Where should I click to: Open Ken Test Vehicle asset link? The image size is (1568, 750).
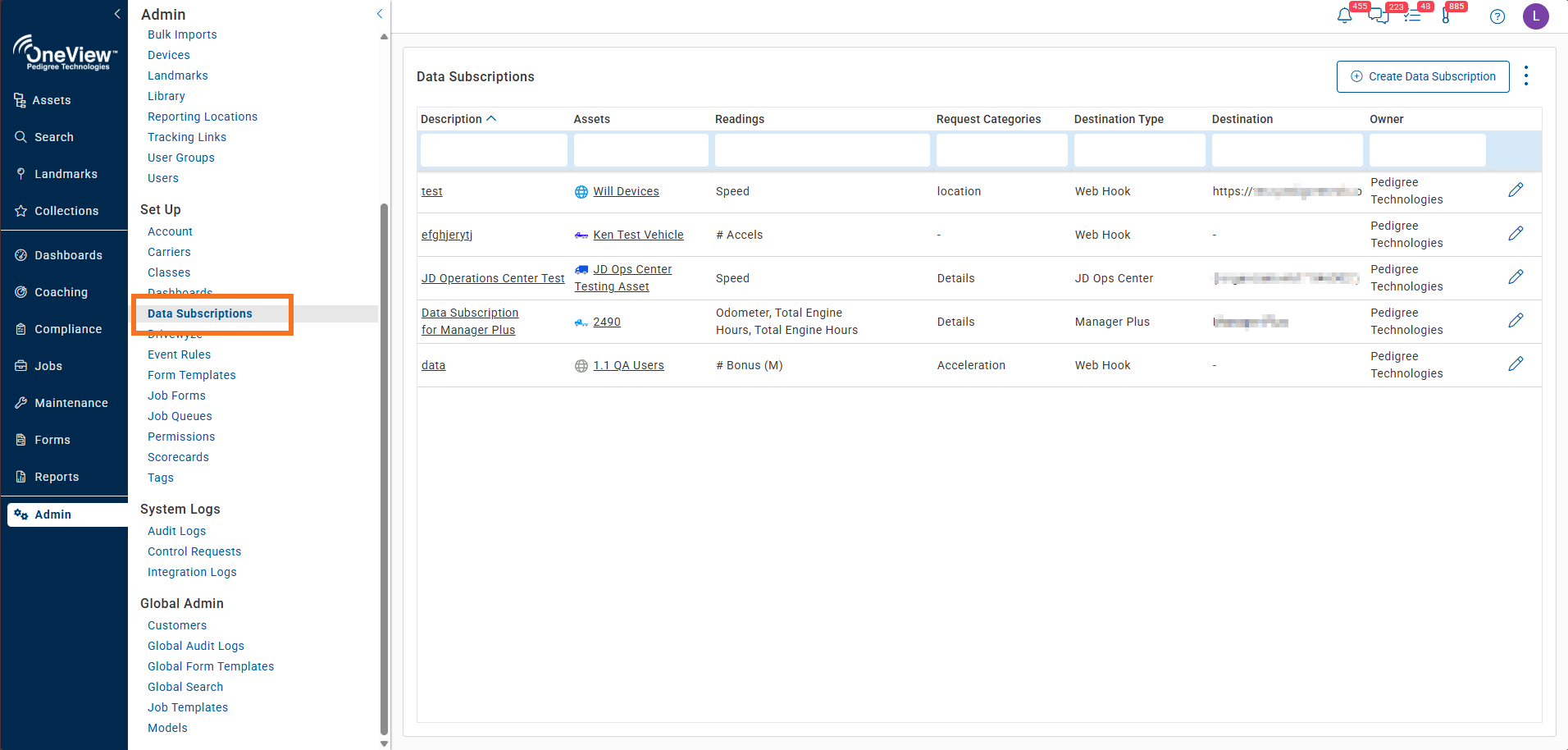pos(638,235)
